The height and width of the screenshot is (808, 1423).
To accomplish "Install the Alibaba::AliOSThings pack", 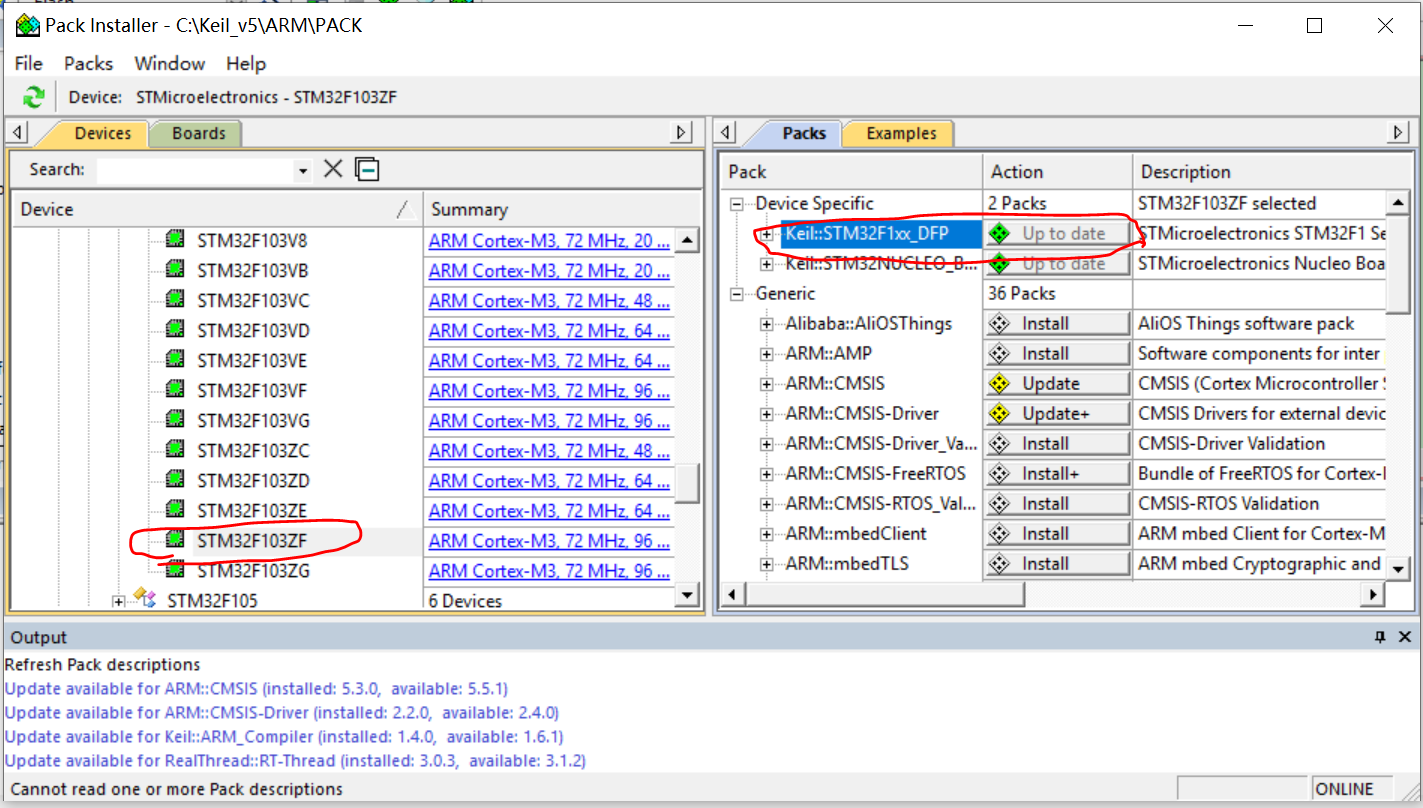I will coord(1057,324).
